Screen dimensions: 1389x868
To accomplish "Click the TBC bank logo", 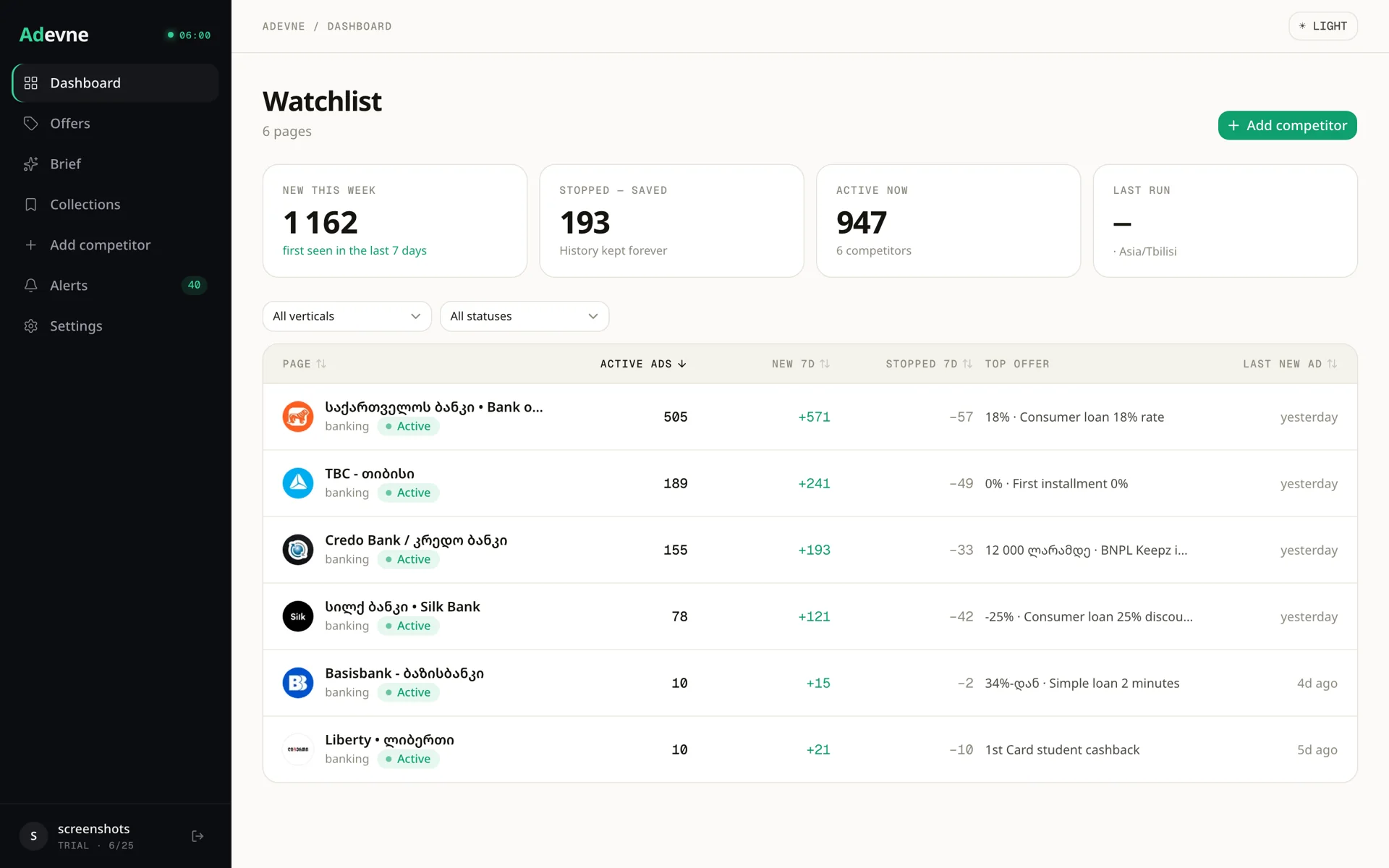I will 298,483.
